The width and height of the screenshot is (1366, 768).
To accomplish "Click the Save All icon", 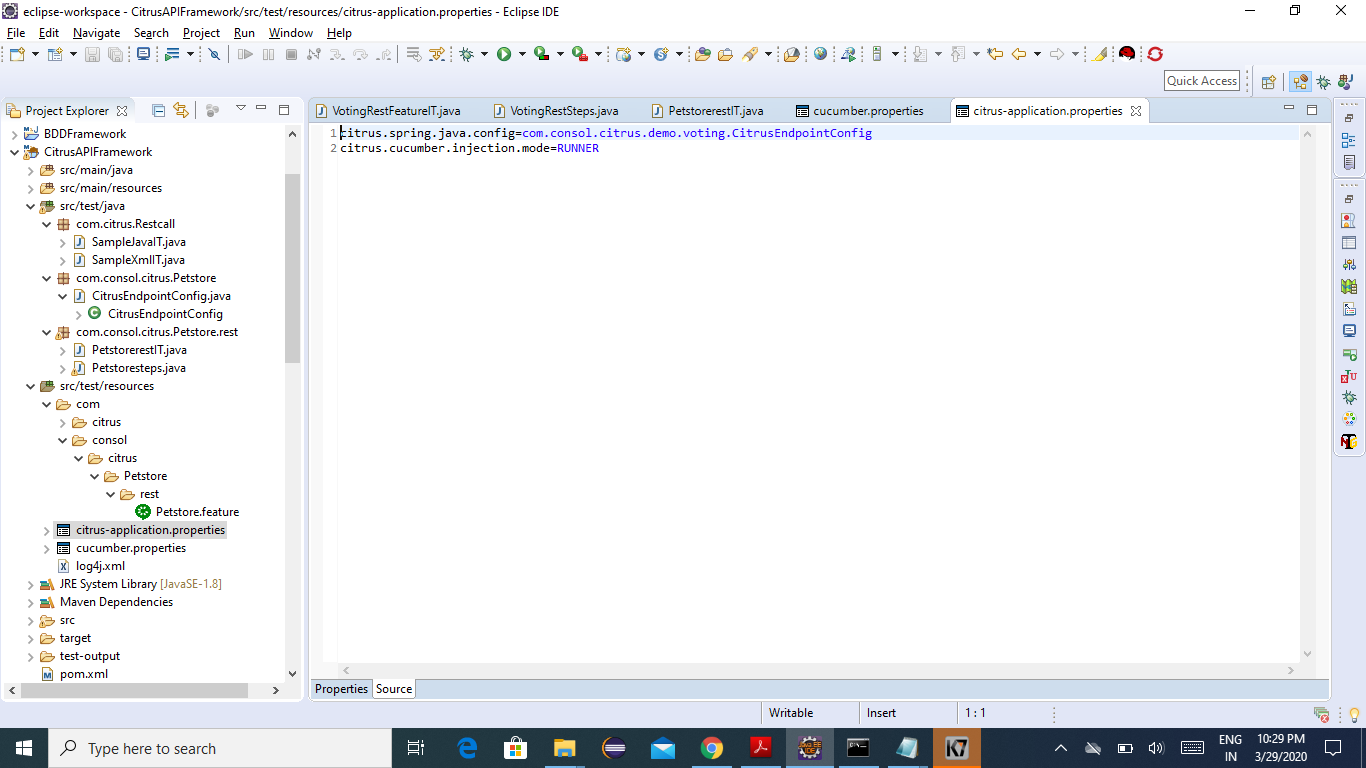I will click(115, 54).
